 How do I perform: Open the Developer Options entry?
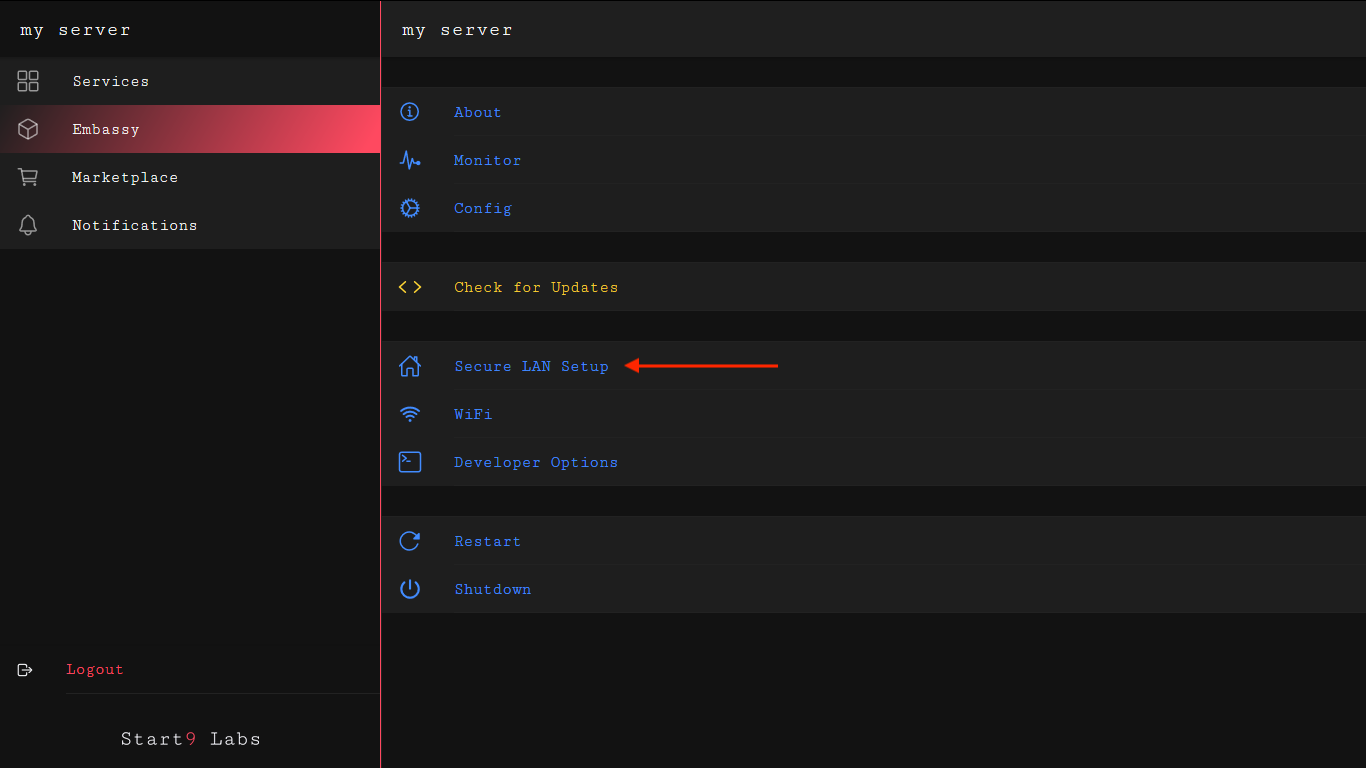[536, 462]
